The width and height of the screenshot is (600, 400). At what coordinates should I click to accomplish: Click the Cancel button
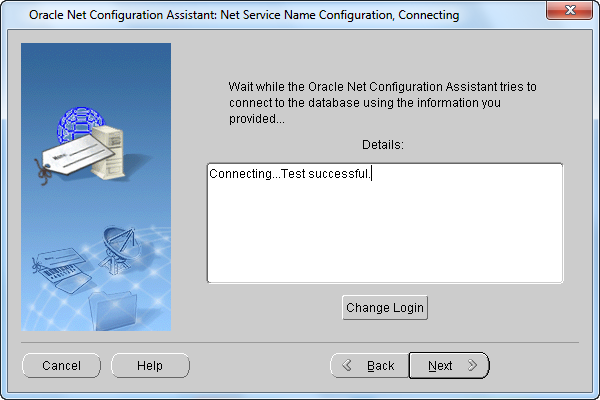61,366
